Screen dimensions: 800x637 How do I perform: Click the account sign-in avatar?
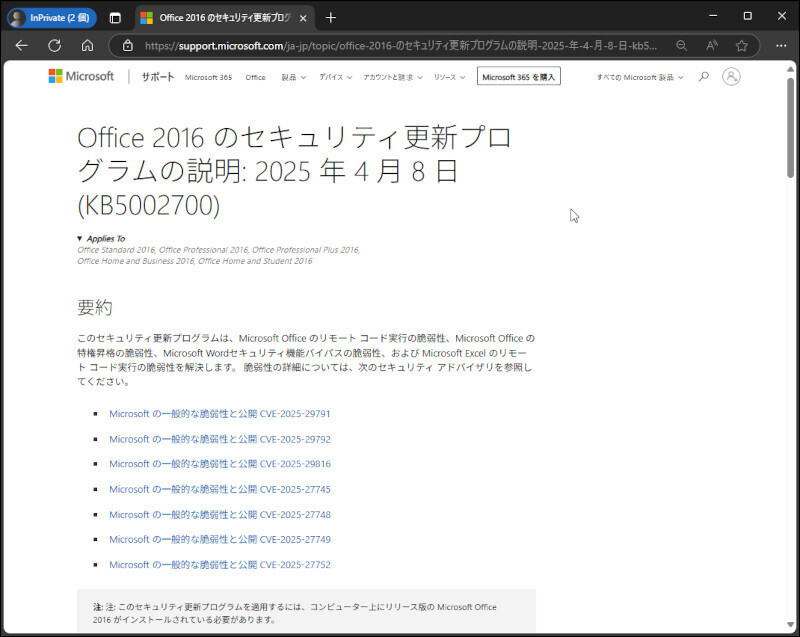[731, 77]
